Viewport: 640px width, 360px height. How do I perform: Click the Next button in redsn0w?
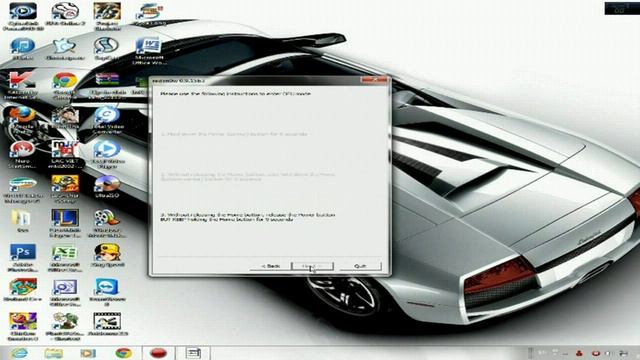(x=313, y=266)
